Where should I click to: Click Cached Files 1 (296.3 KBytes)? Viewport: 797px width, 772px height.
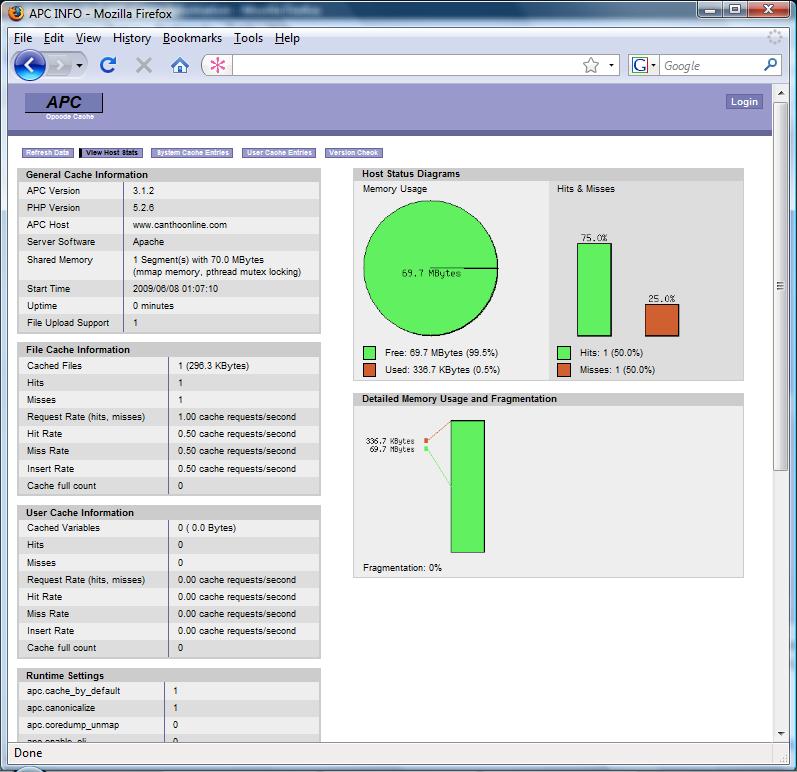tap(213, 366)
